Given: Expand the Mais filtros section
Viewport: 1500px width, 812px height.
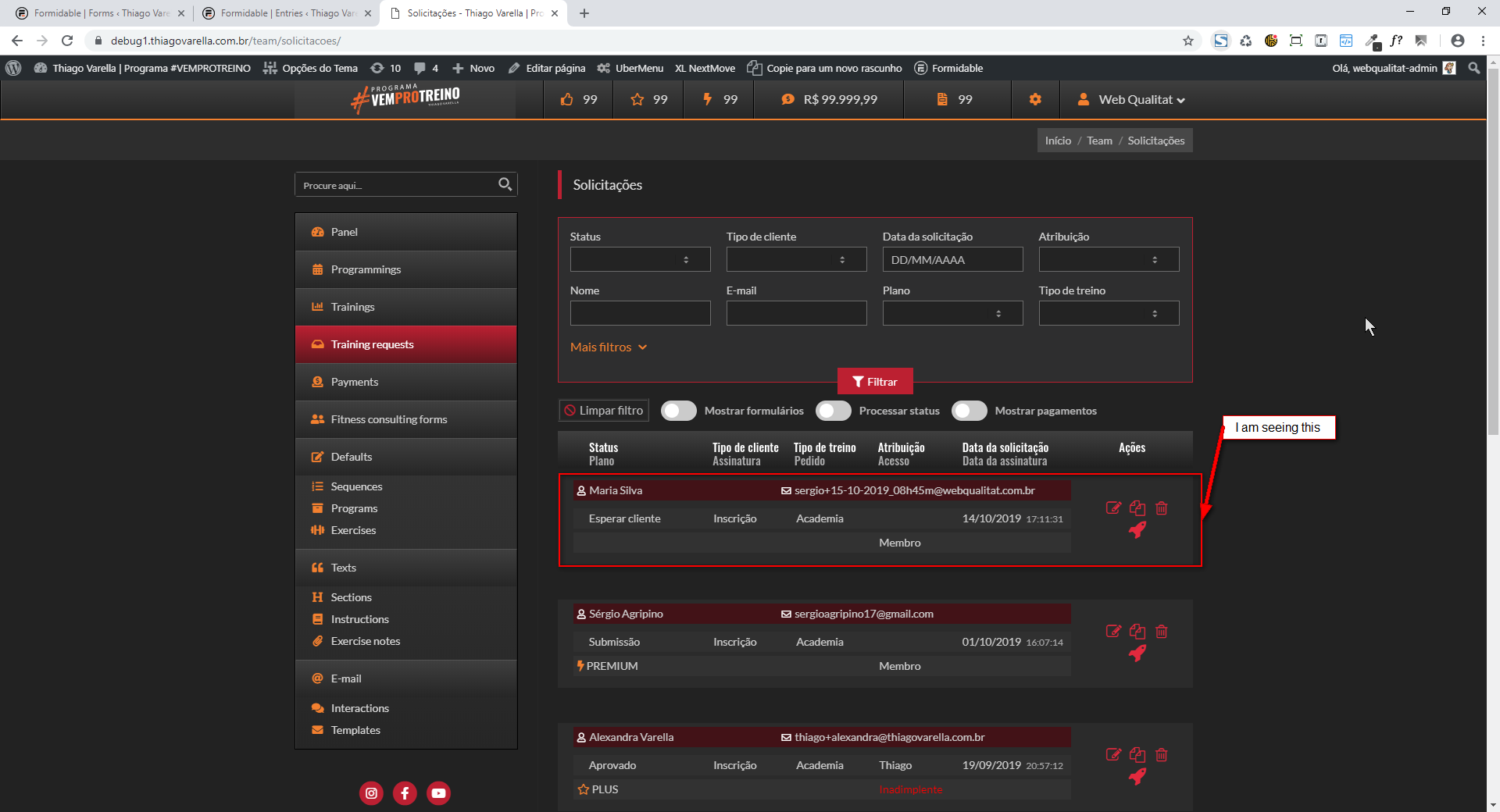Looking at the screenshot, I should [608, 347].
